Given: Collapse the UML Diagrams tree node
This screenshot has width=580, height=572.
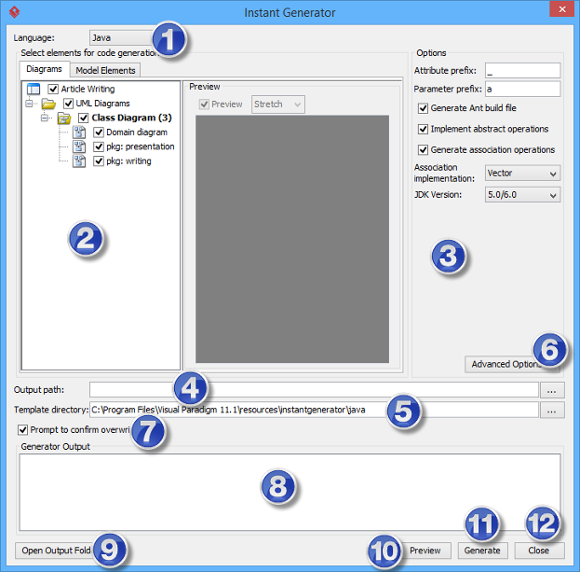Looking at the screenshot, I should tap(29, 104).
